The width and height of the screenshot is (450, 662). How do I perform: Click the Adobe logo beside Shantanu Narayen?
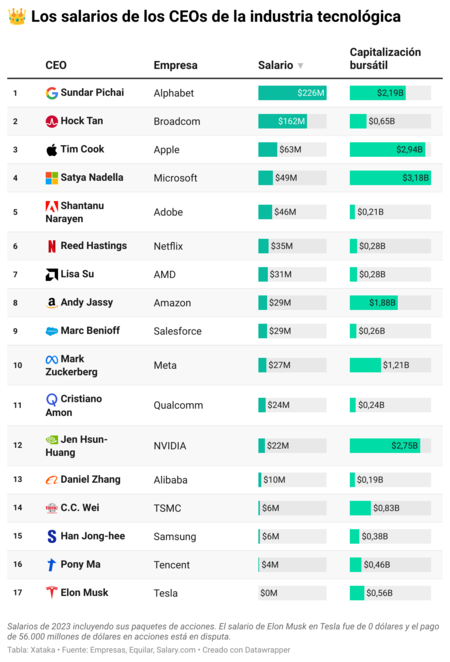point(52,206)
